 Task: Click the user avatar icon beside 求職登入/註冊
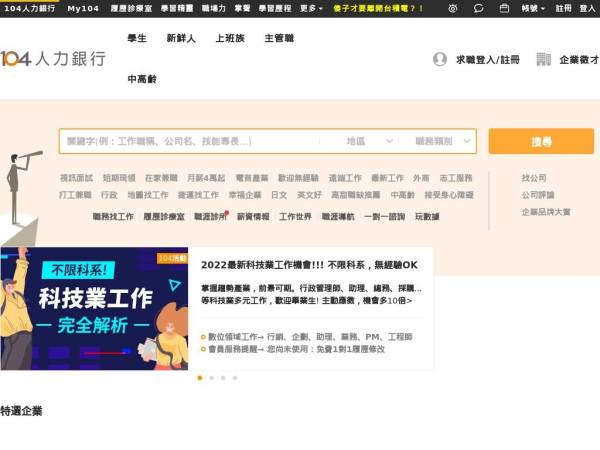440,59
